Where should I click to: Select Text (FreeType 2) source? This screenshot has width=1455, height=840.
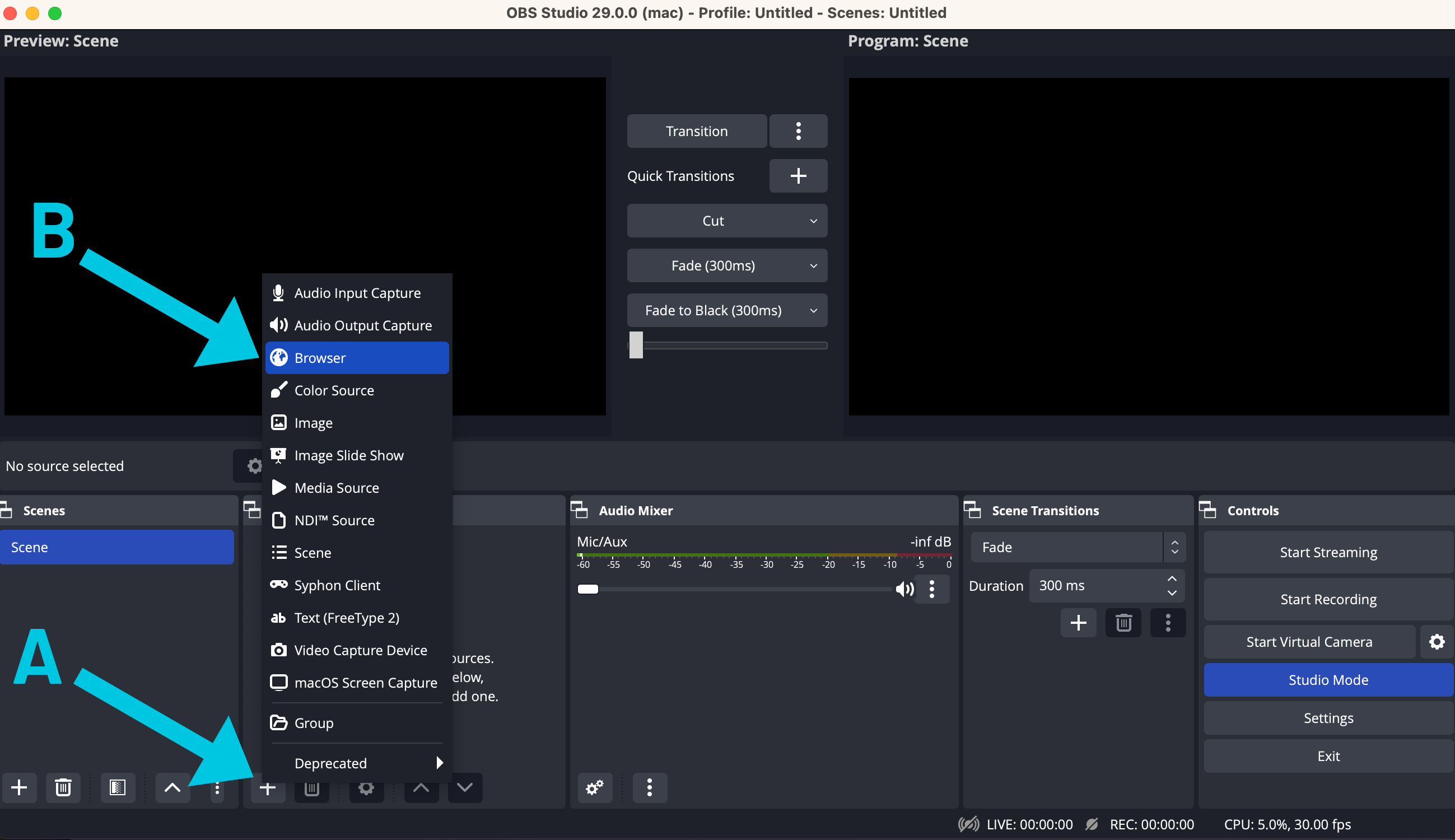pos(357,618)
